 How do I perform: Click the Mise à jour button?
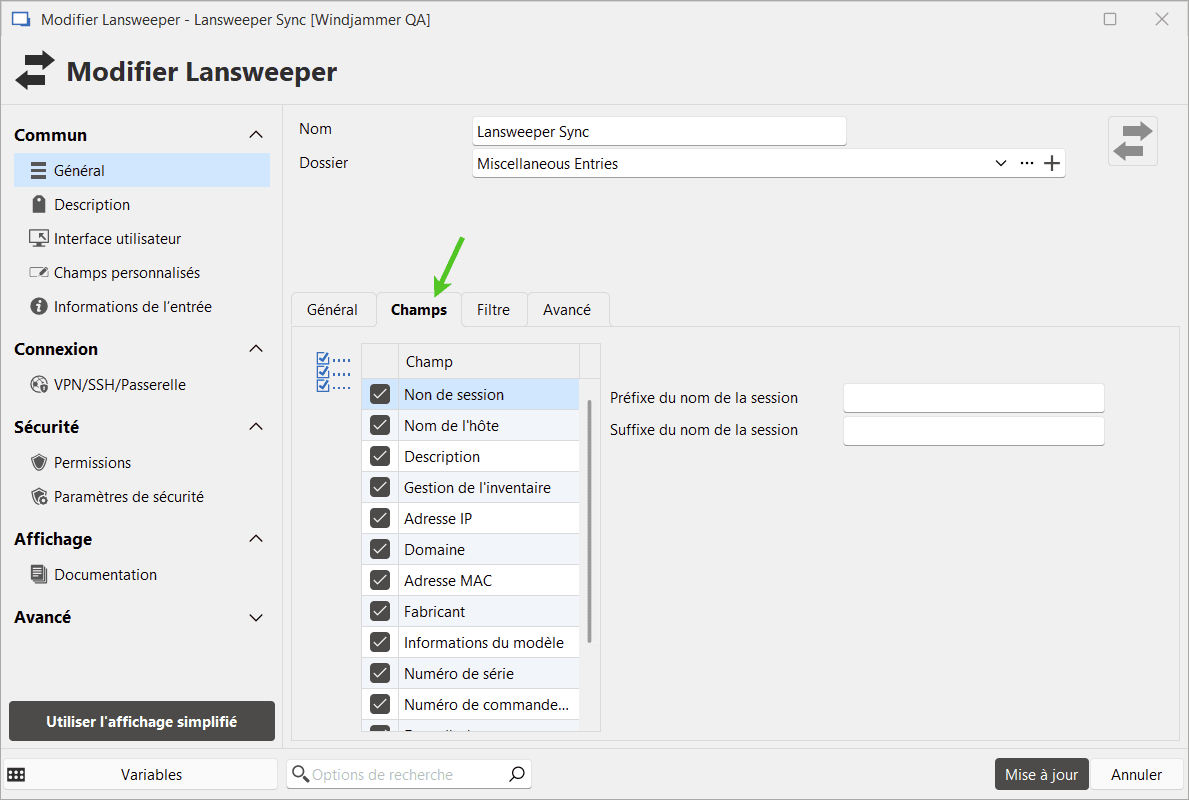[x=1041, y=774]
